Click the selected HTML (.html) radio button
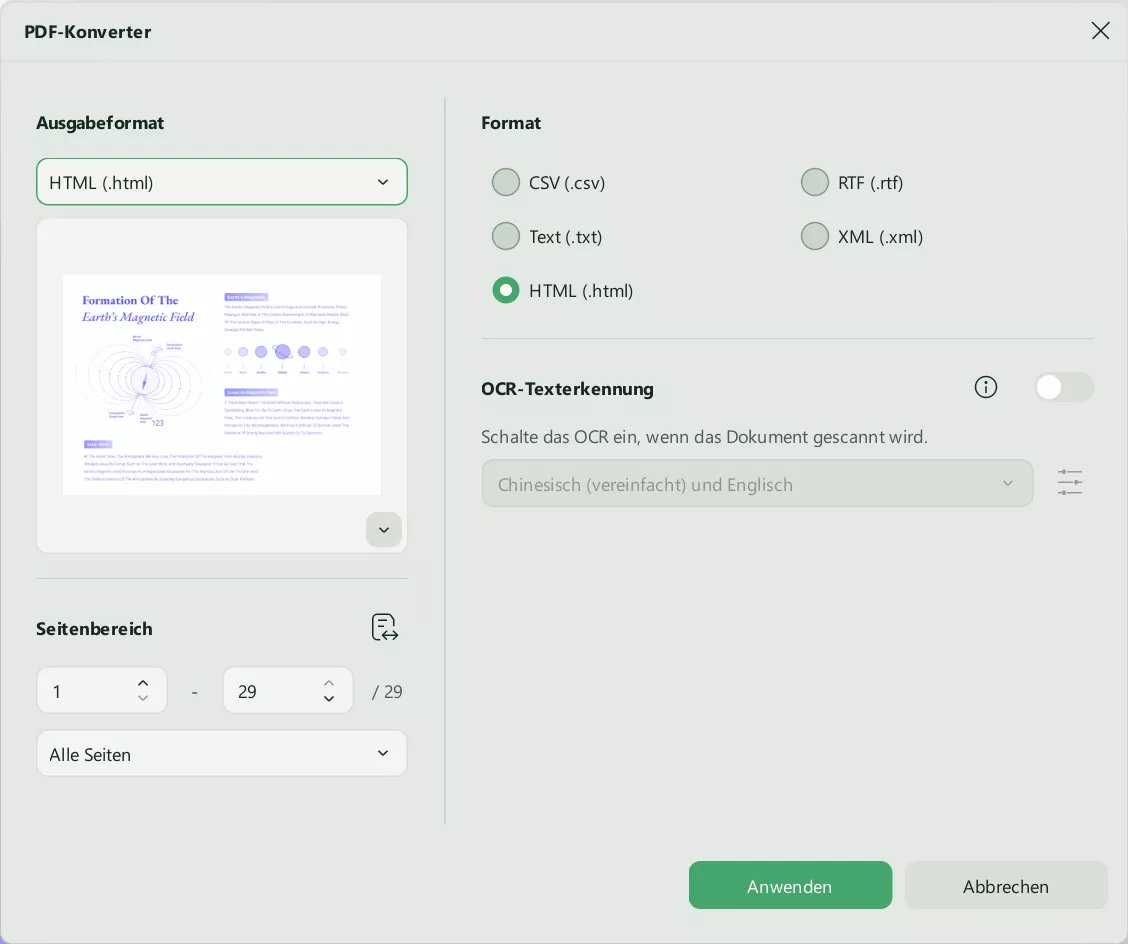This screenshot has width=1128, height=944. [x=506, y=290]
